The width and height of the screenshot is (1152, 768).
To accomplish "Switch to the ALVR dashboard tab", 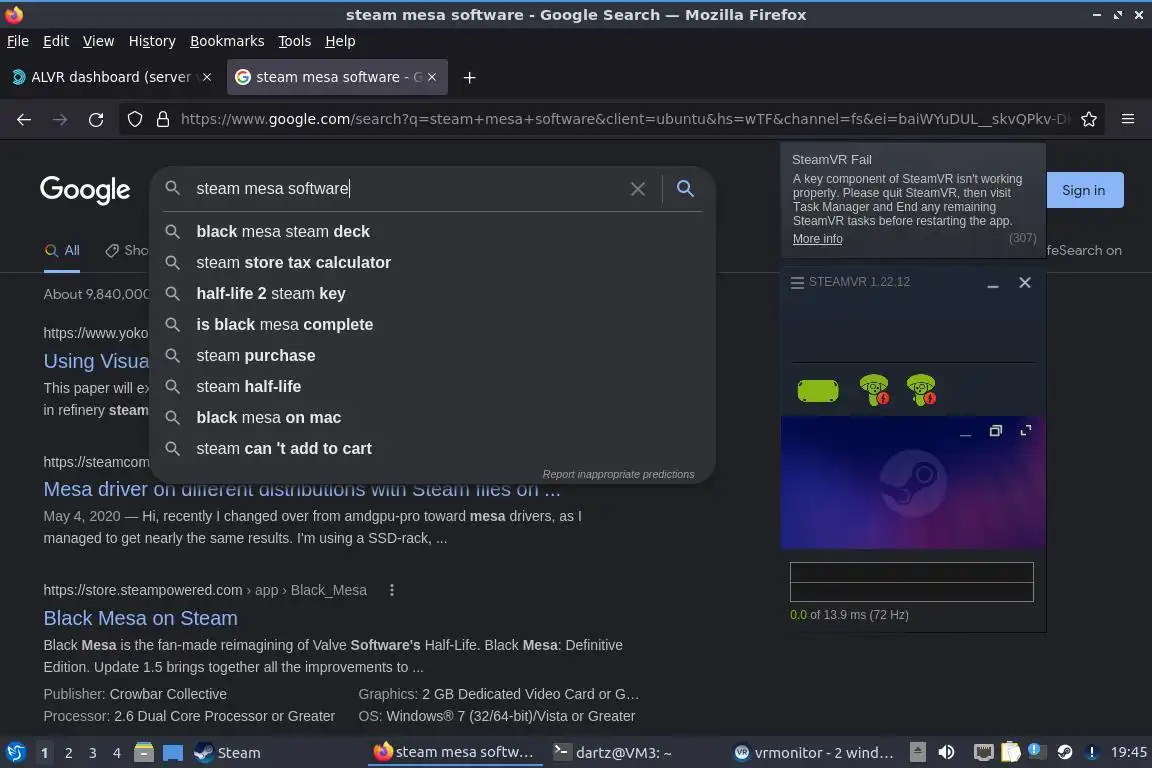I will click(x=110, y=77).
